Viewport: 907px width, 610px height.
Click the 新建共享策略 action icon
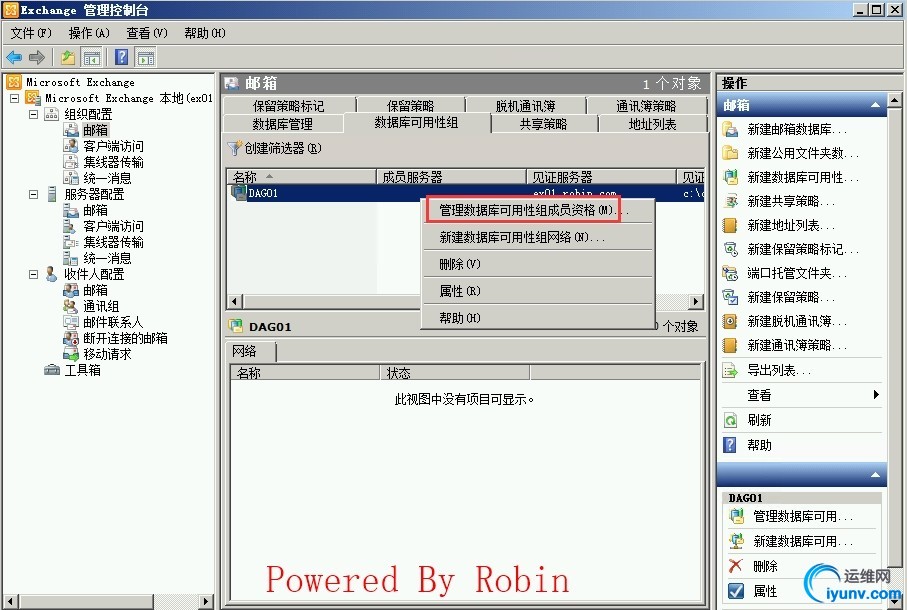[731, 201]
